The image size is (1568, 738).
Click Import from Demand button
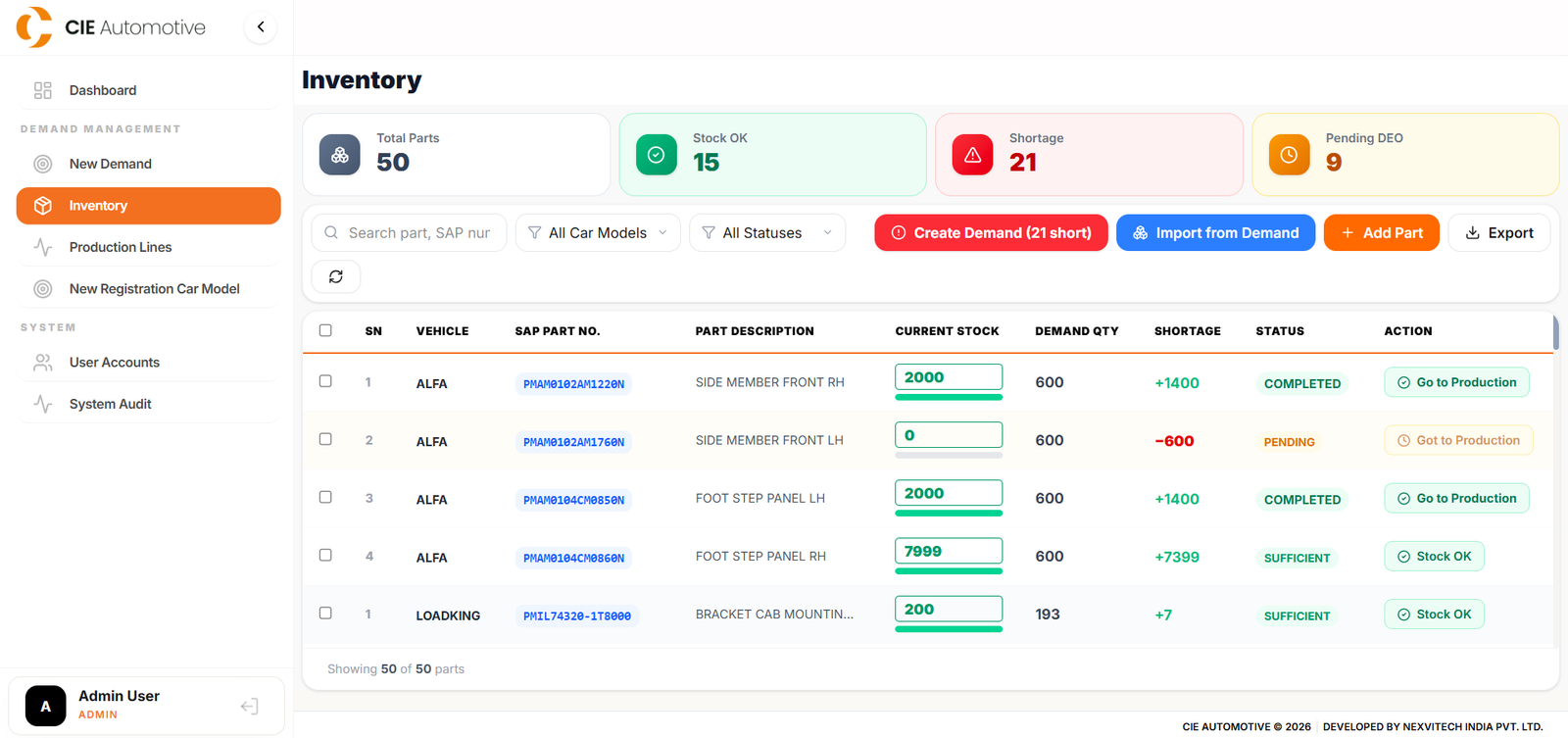coord(1215,232)
